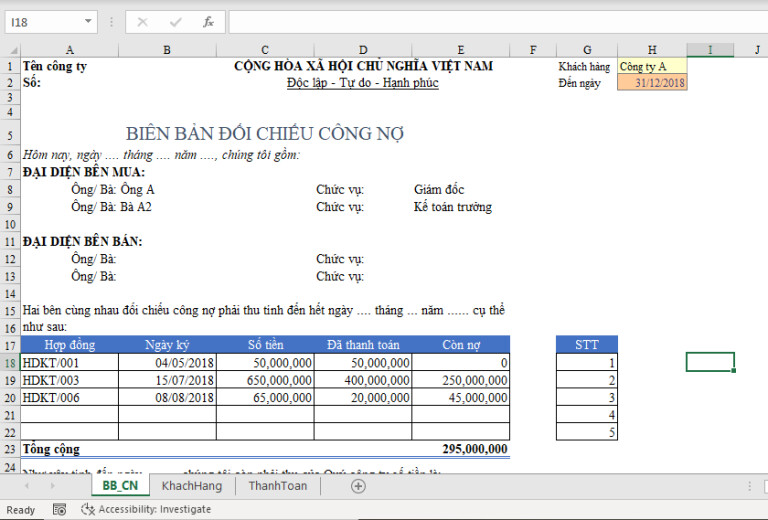Image resolution: width=768 pixels, height=520 pixels.
Task: Click the 'STT' table header
Action: [x=587, y=345]
